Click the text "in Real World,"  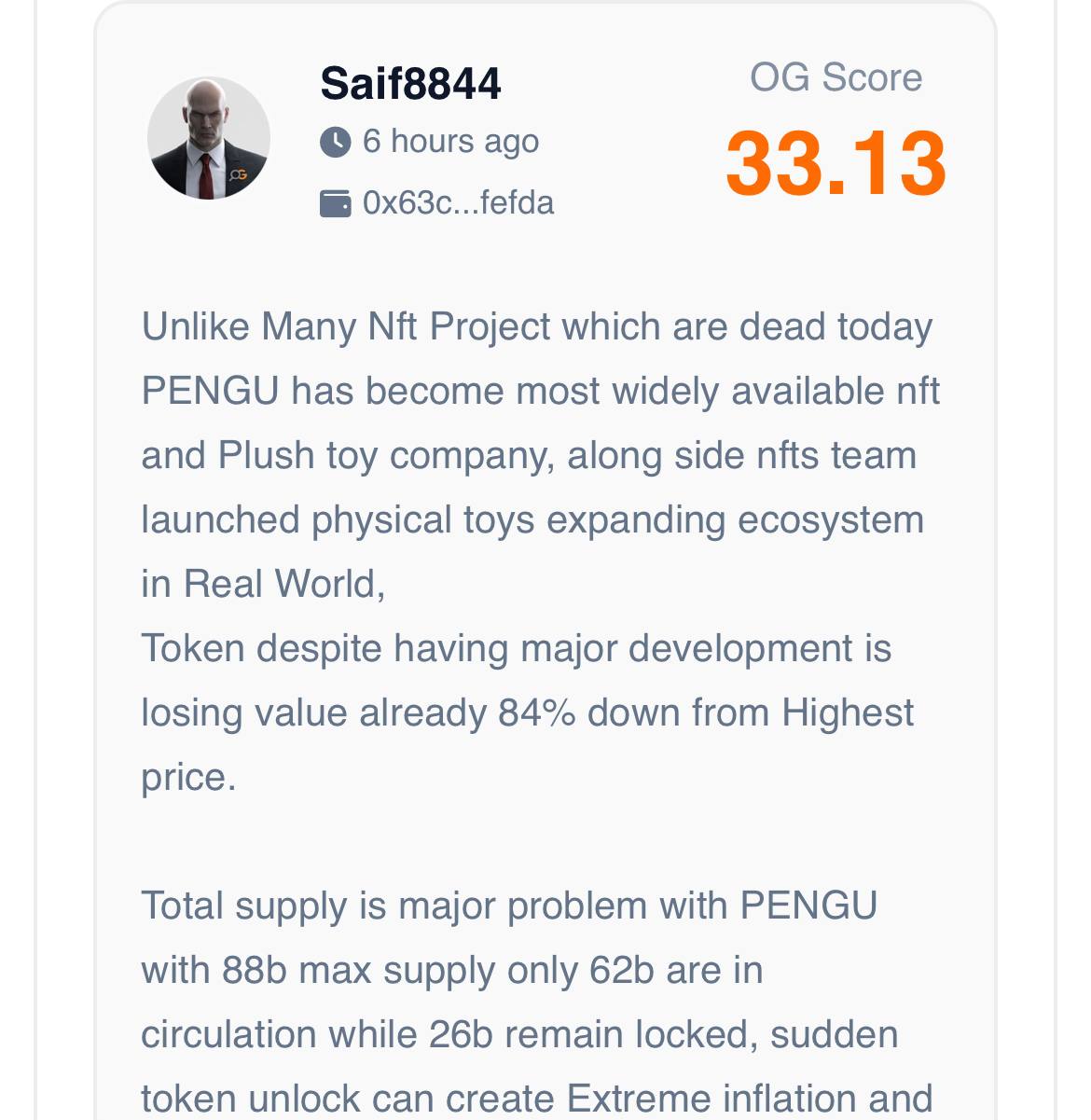pyautogui.click(x=263, y=585)
